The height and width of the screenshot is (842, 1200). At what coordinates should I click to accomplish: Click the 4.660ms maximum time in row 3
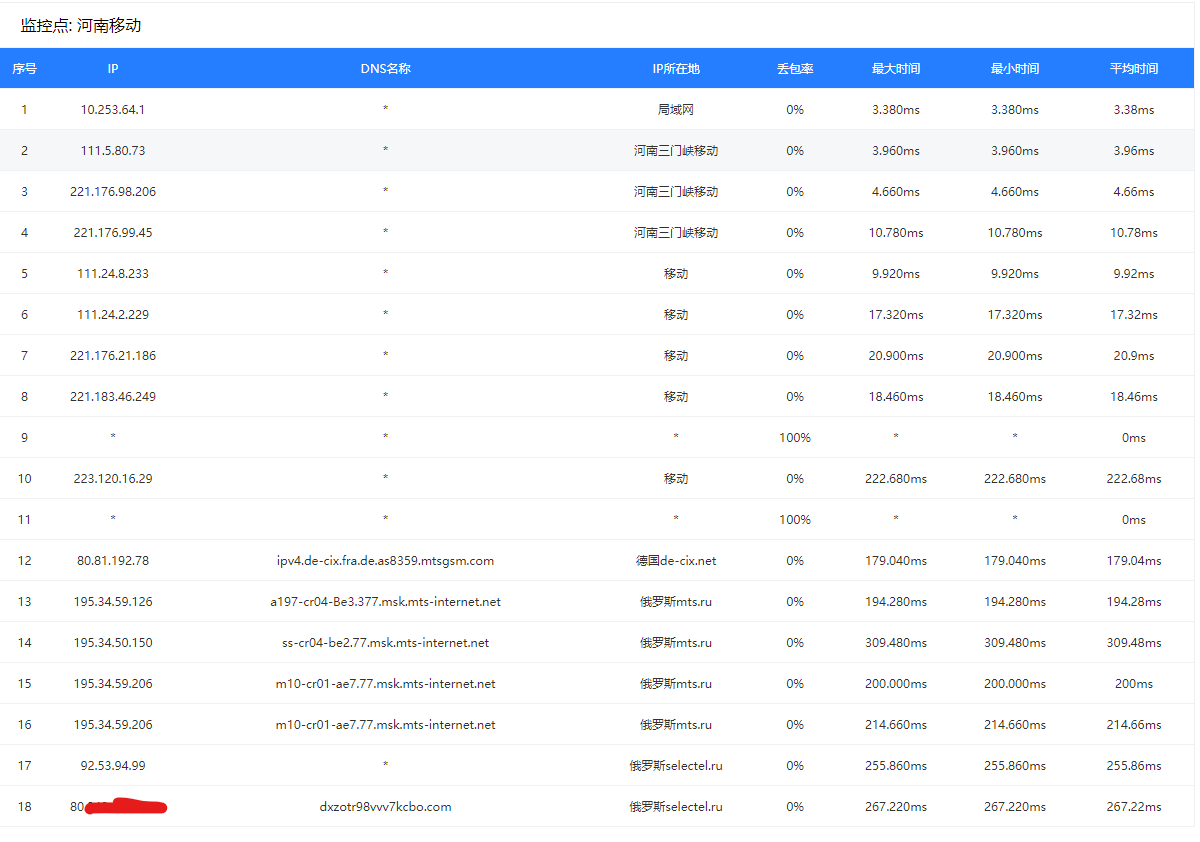896,192
